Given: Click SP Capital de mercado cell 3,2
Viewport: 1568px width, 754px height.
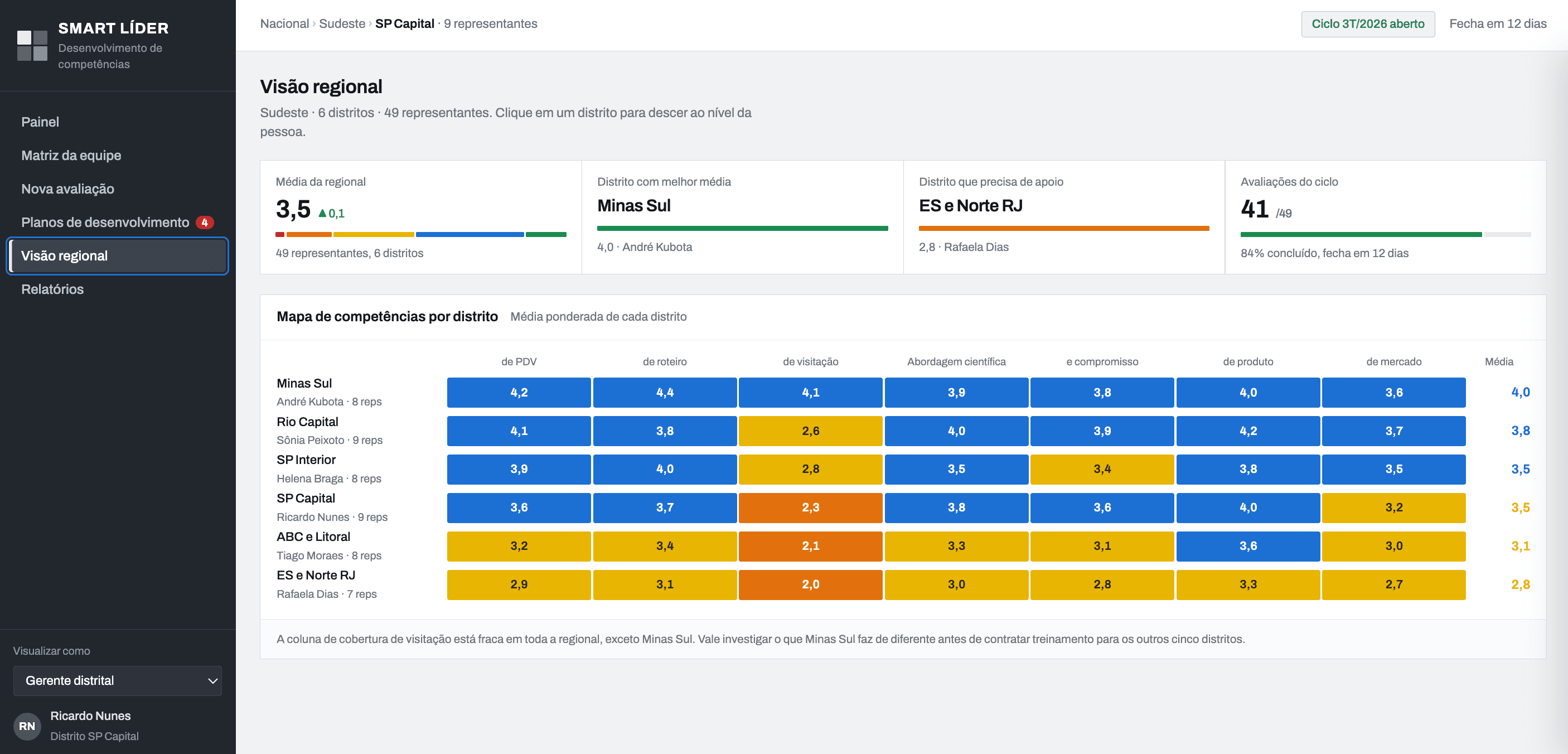Looking at the screenshot, I should [1394, 507].
